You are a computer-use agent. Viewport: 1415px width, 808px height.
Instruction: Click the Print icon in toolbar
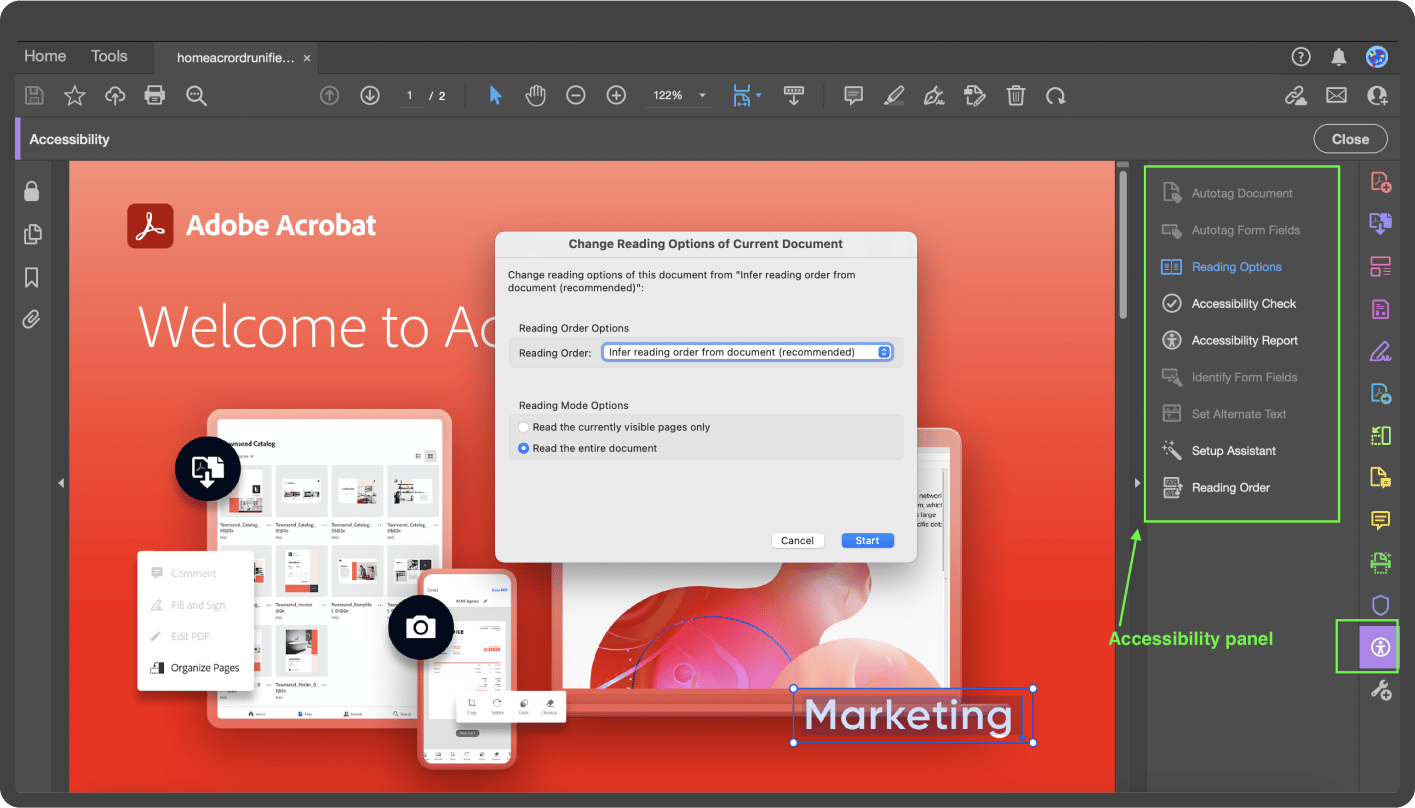[155, 96]
